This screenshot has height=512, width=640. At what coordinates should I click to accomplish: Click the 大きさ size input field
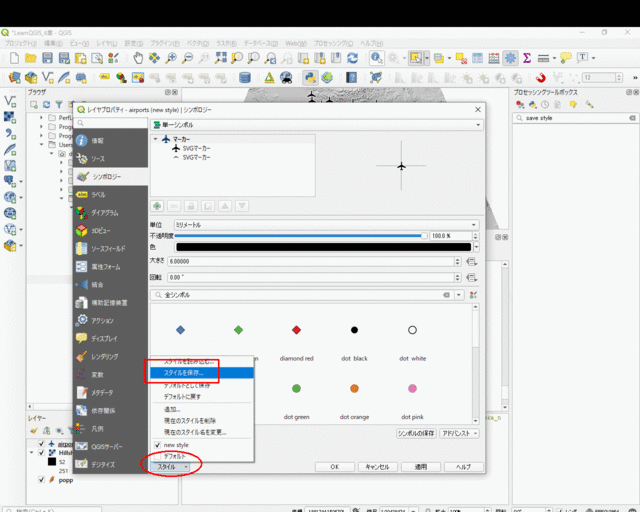click(x=312, y=261)
